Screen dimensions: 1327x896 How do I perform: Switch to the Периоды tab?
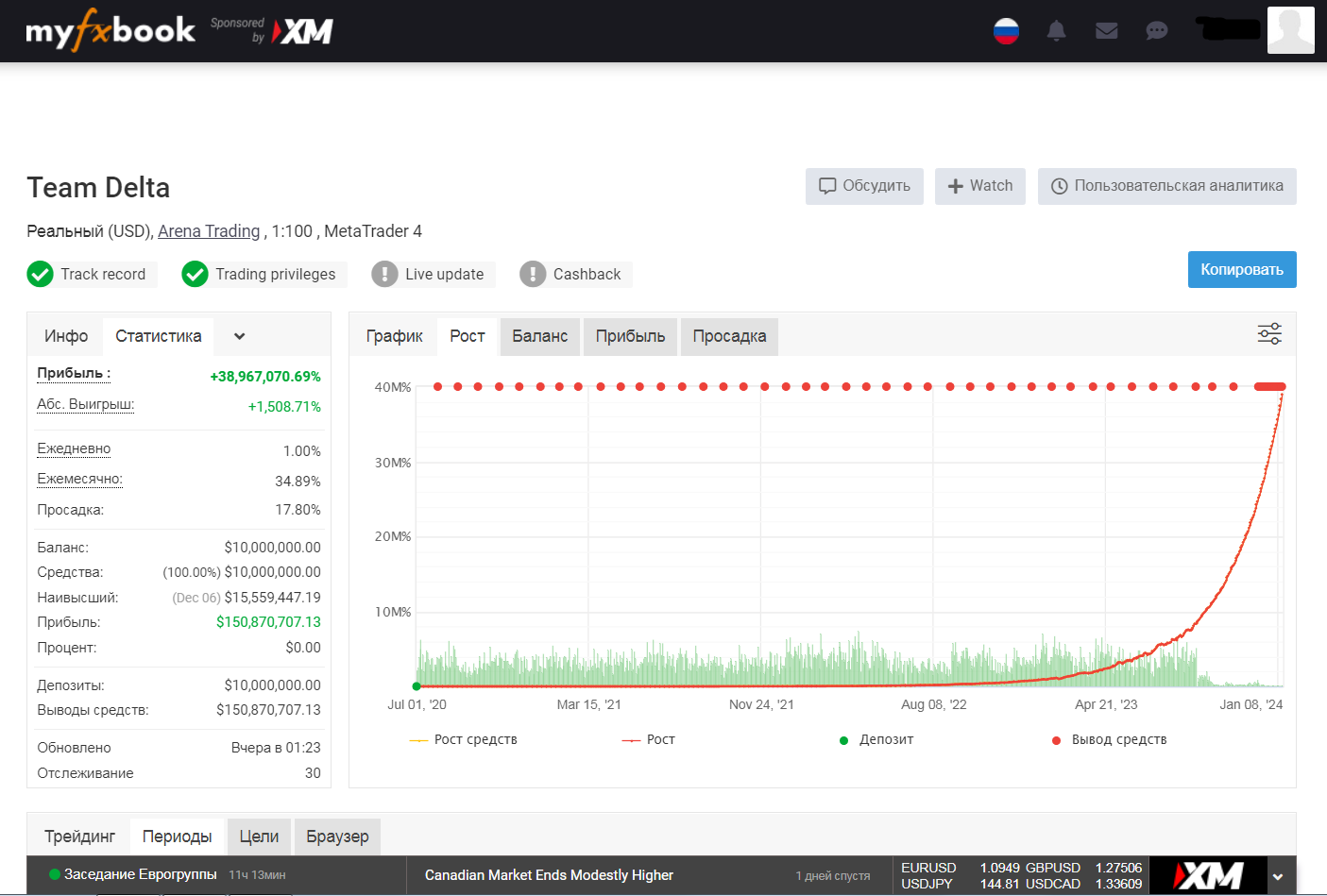[178, 837]
